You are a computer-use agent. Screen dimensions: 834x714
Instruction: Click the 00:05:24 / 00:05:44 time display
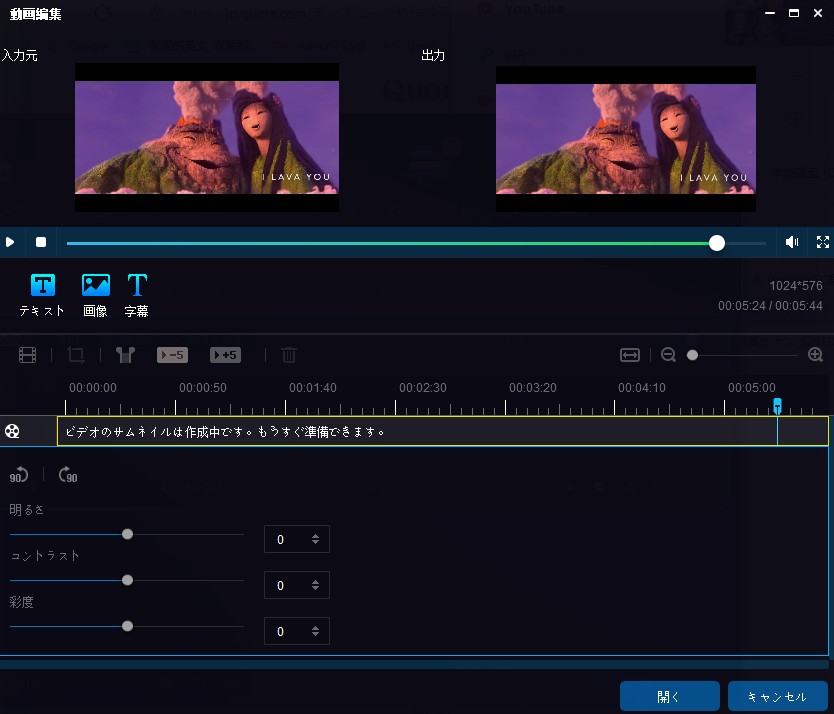770,306
